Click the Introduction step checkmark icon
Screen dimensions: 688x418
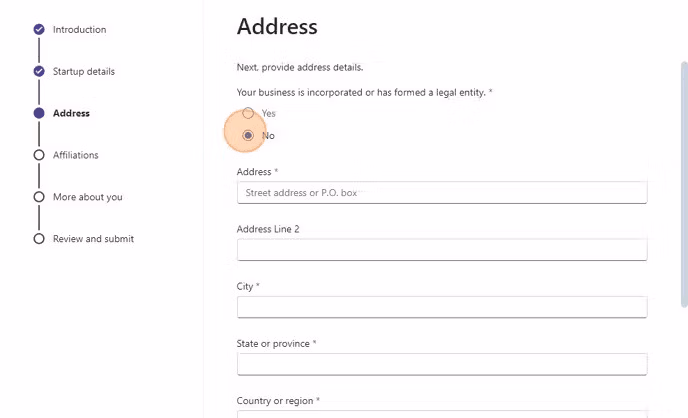pyautogui.click(x=39, y=30)
